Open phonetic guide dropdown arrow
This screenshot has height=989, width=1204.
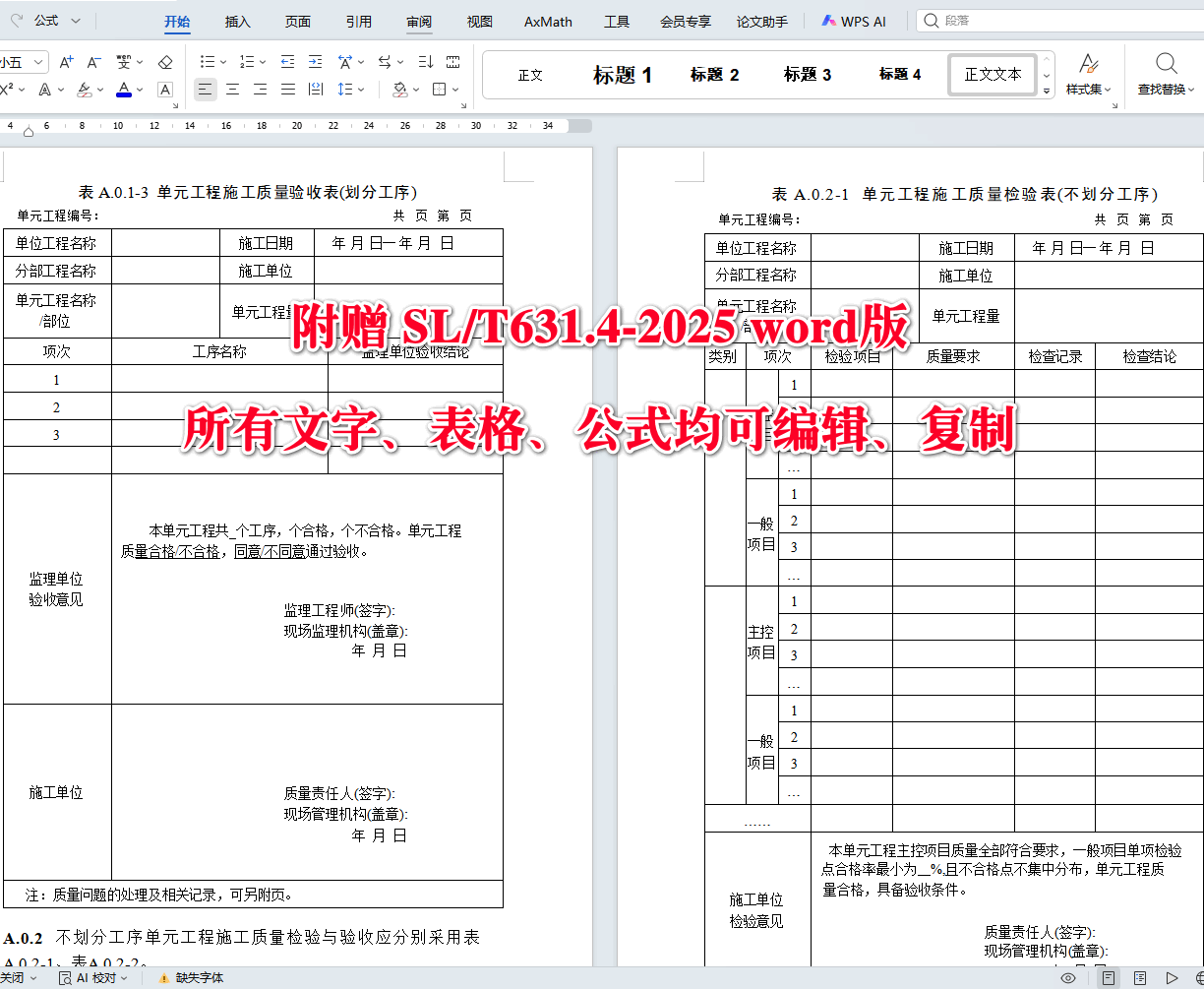pos(139,62)
